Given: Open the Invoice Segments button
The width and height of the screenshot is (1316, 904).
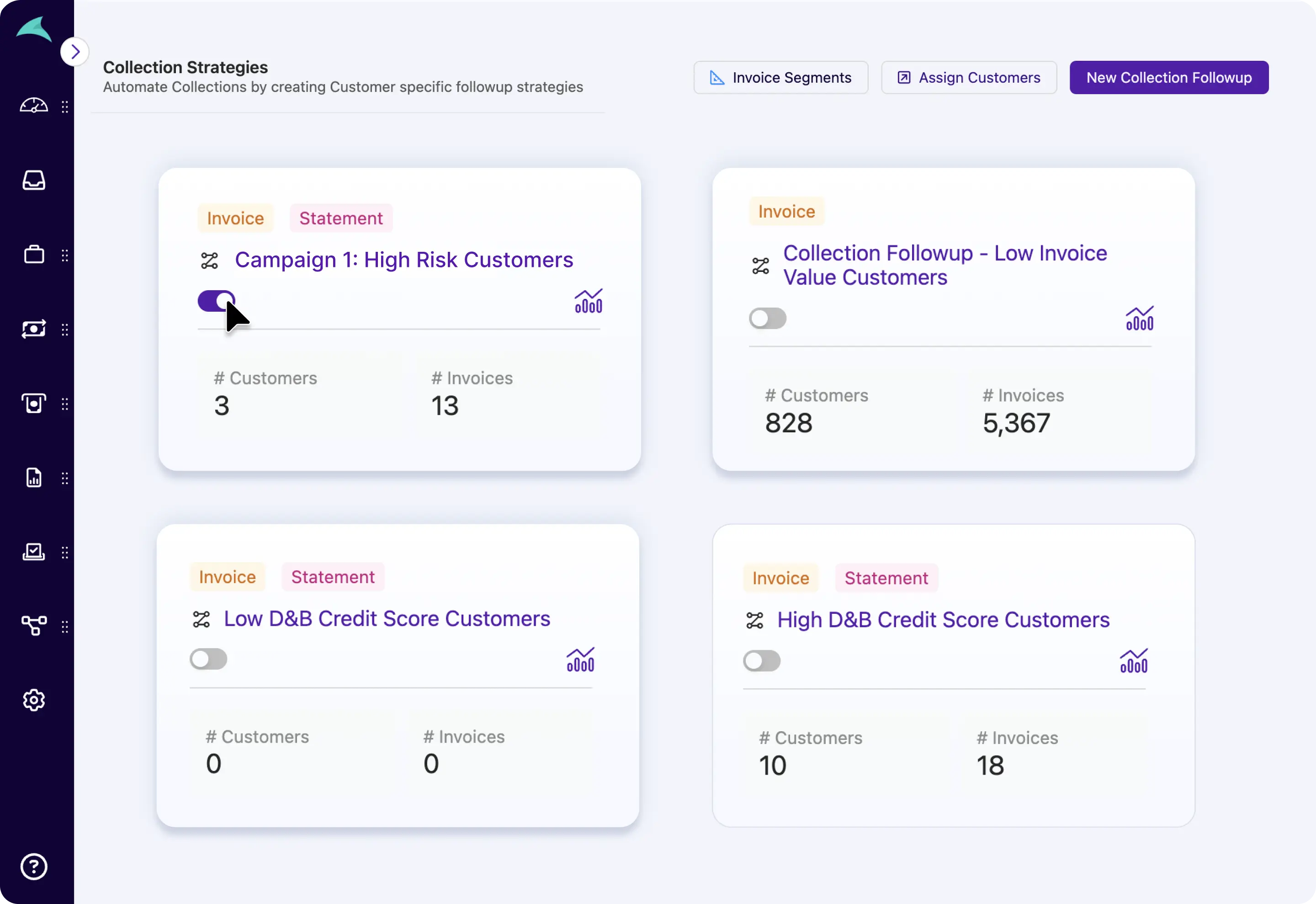Looking at the screenshot, I should pos(780,78).
